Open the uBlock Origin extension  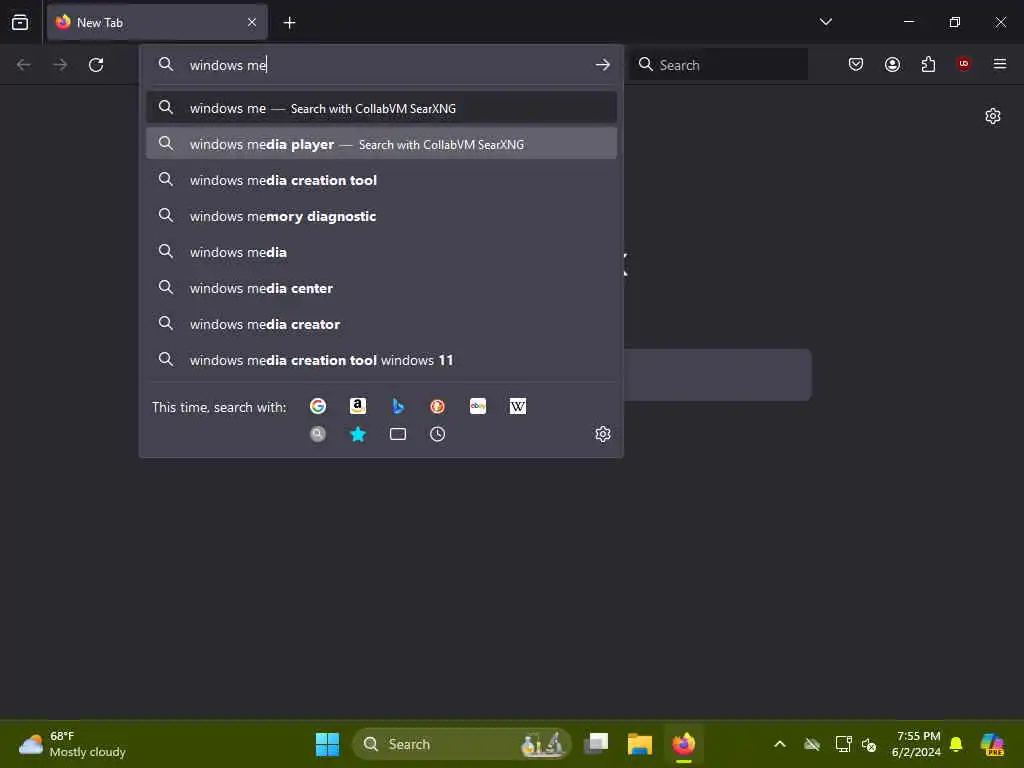963,64
